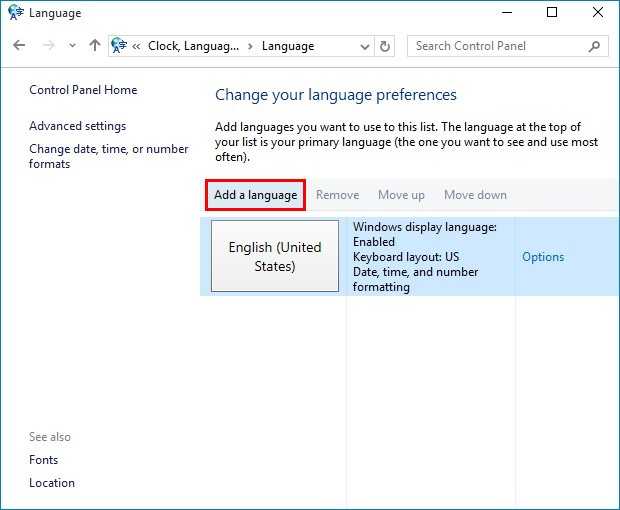
Task: Click the Language breadcrumb segment
Action: pos(288,46)
